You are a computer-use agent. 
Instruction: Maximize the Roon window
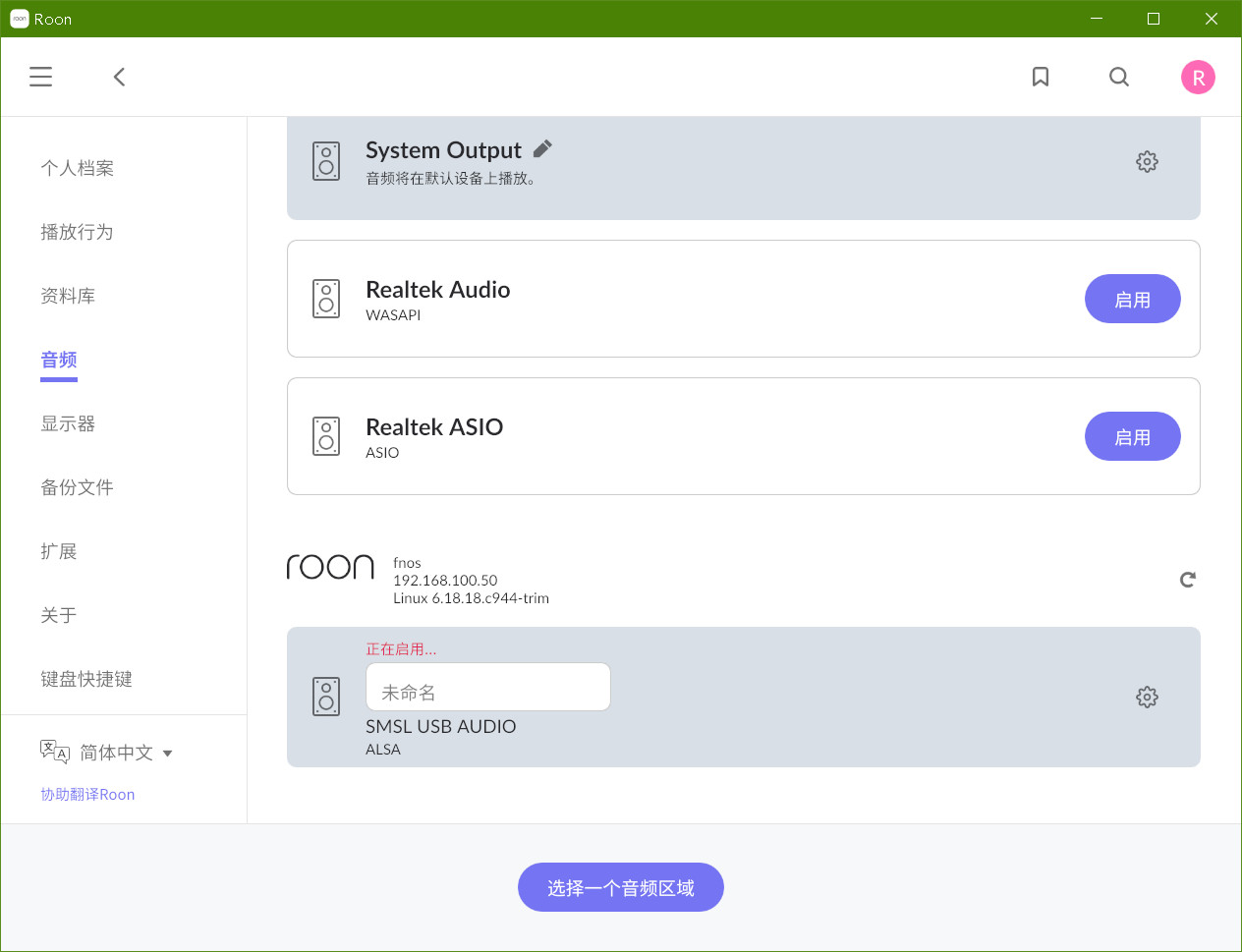pos(1154,19)
